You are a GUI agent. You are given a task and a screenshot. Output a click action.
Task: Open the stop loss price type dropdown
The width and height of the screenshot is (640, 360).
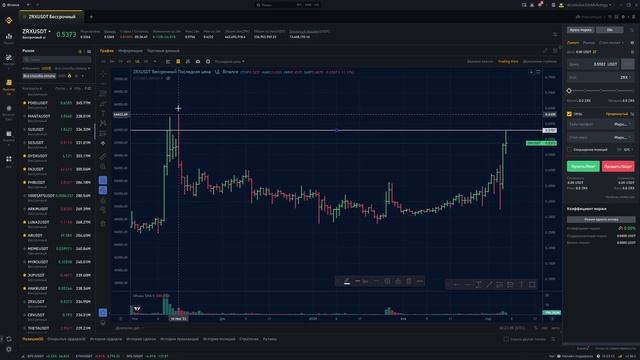tap(622, 138)
